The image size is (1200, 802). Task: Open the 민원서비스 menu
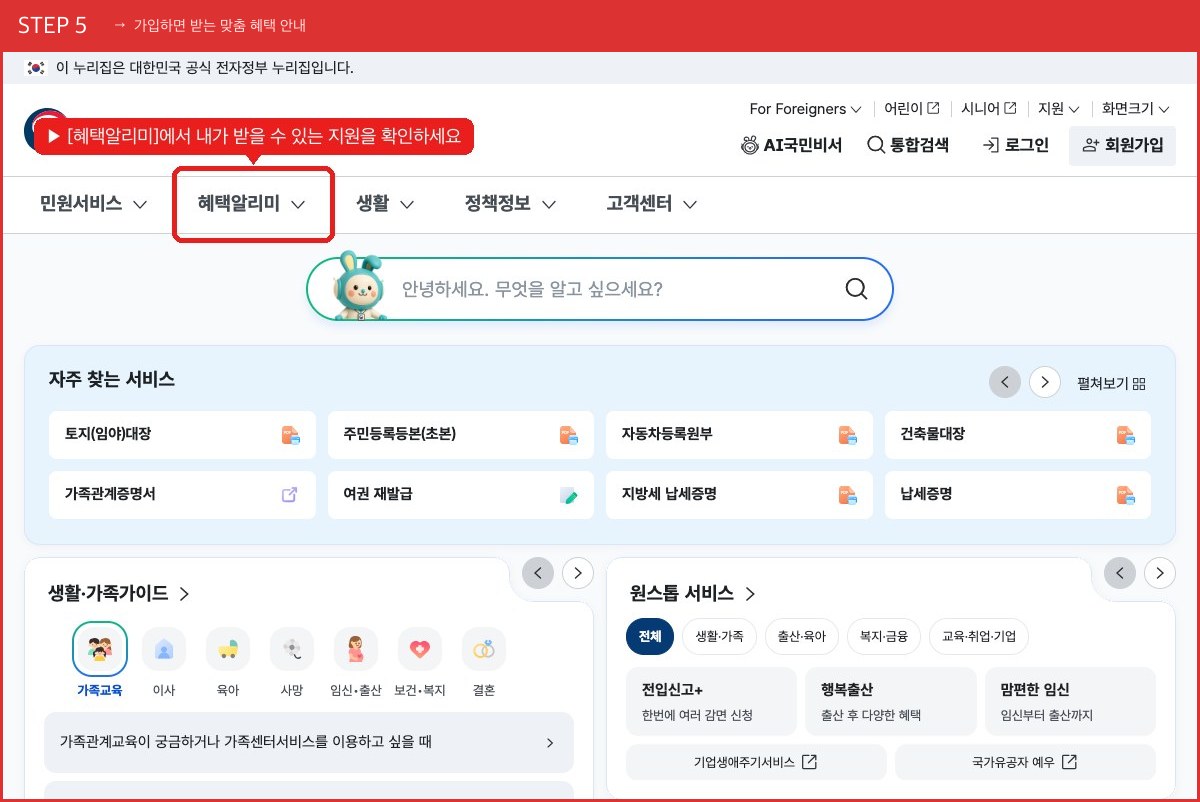tap(94, 204)
